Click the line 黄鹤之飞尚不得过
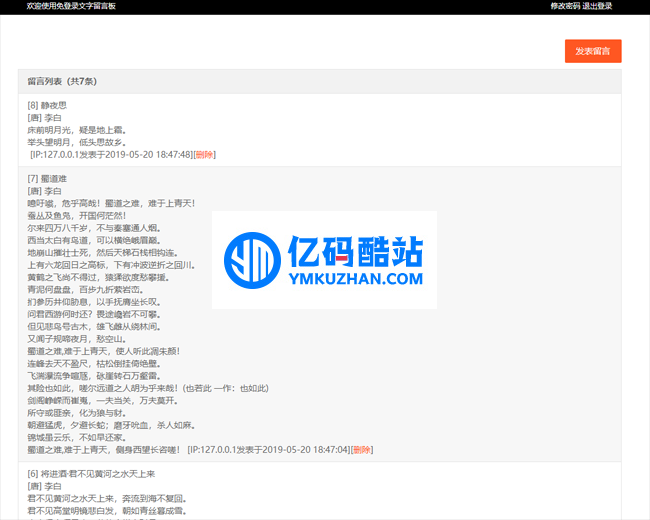The width and height of the screenshot is (650, 520). point(98,277)
